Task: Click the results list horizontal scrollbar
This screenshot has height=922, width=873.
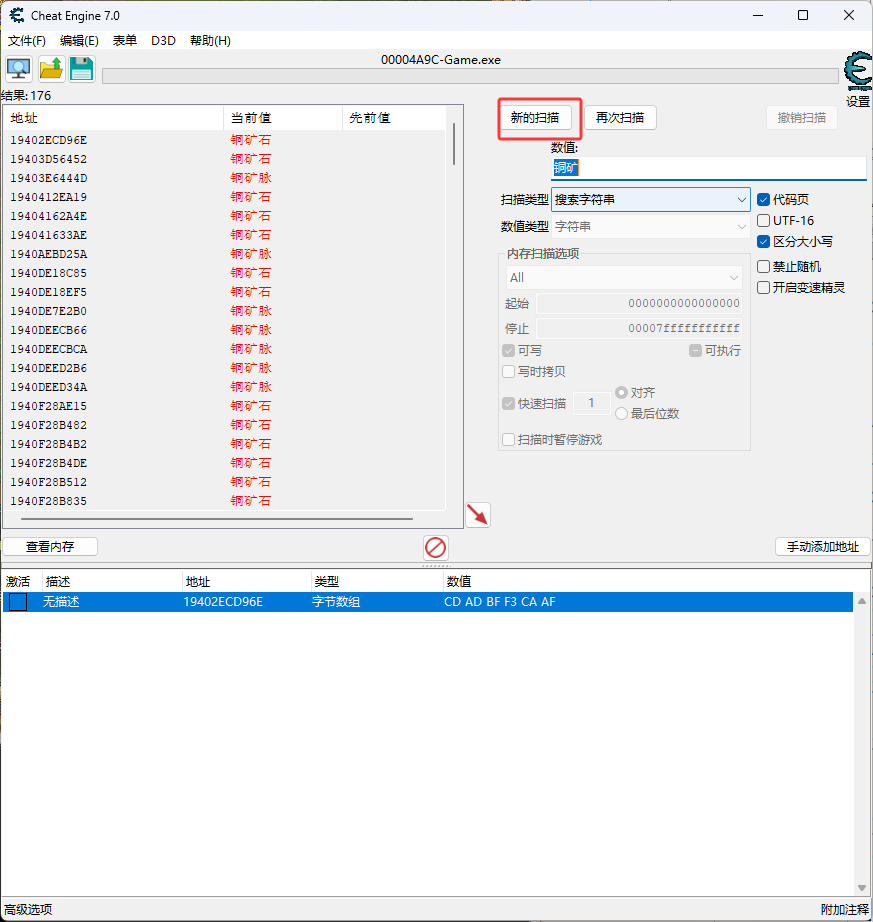Action: (x=217, y=519)
